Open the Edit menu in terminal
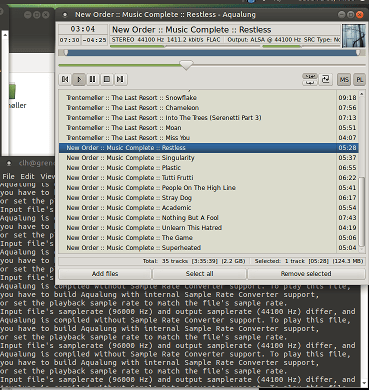 (x=27, y=176)
